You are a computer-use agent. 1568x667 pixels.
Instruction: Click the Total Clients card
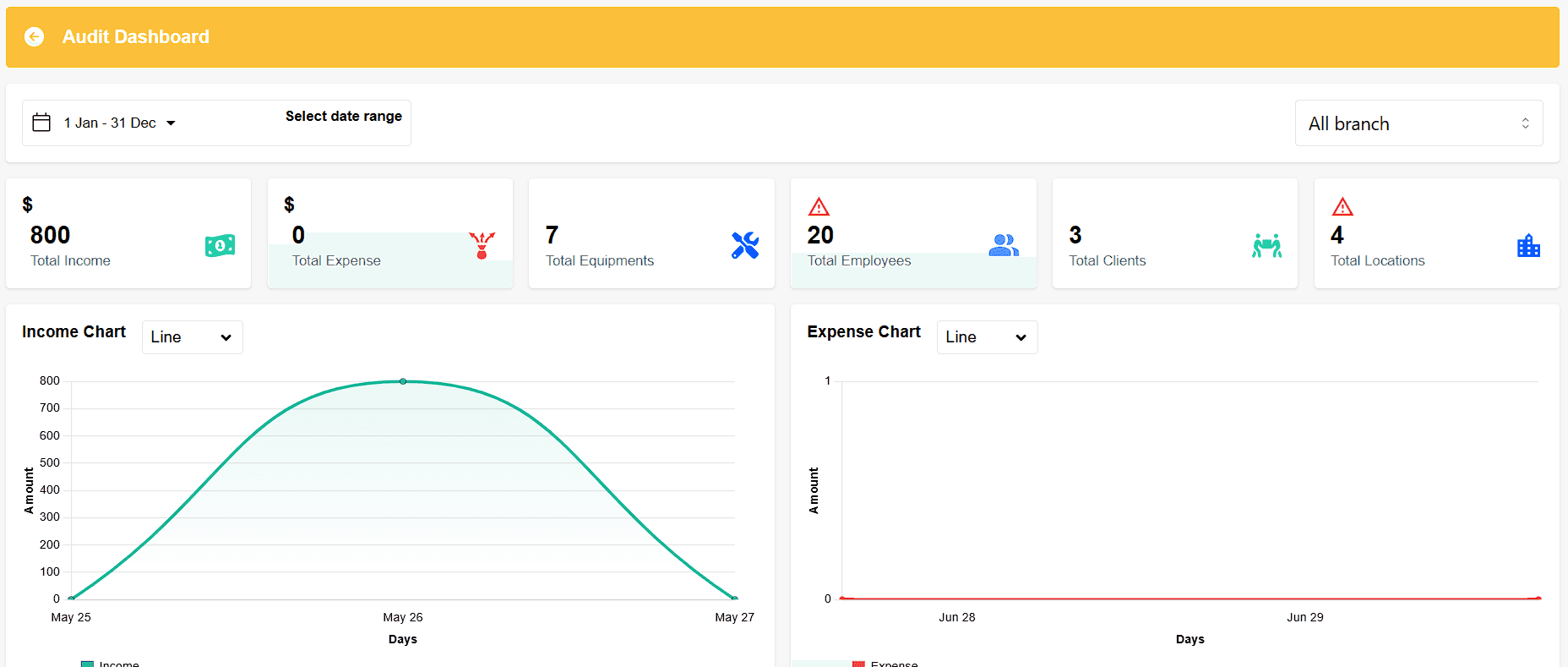tap(1174, 233)
